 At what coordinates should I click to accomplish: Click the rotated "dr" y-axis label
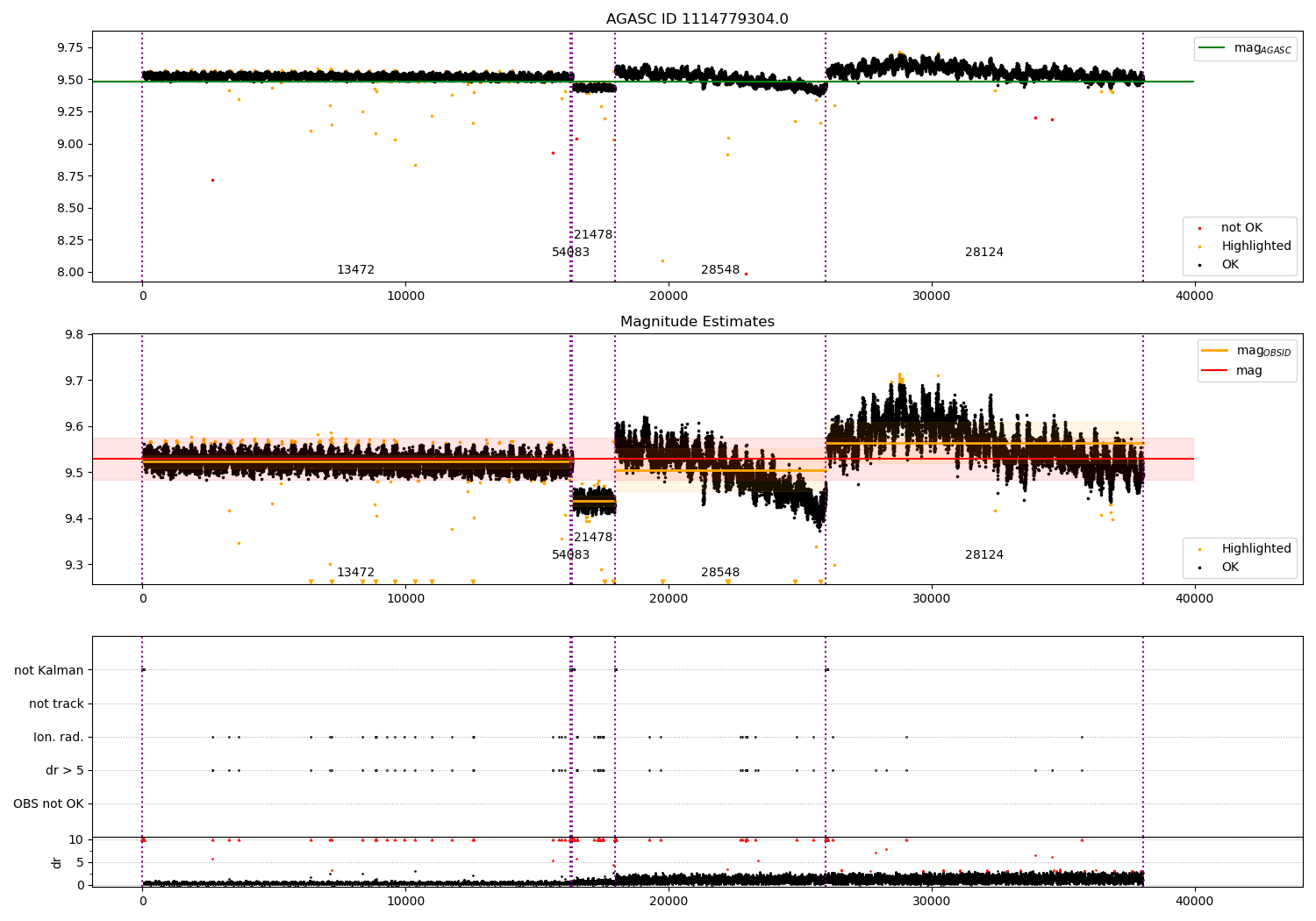(57, 862)
